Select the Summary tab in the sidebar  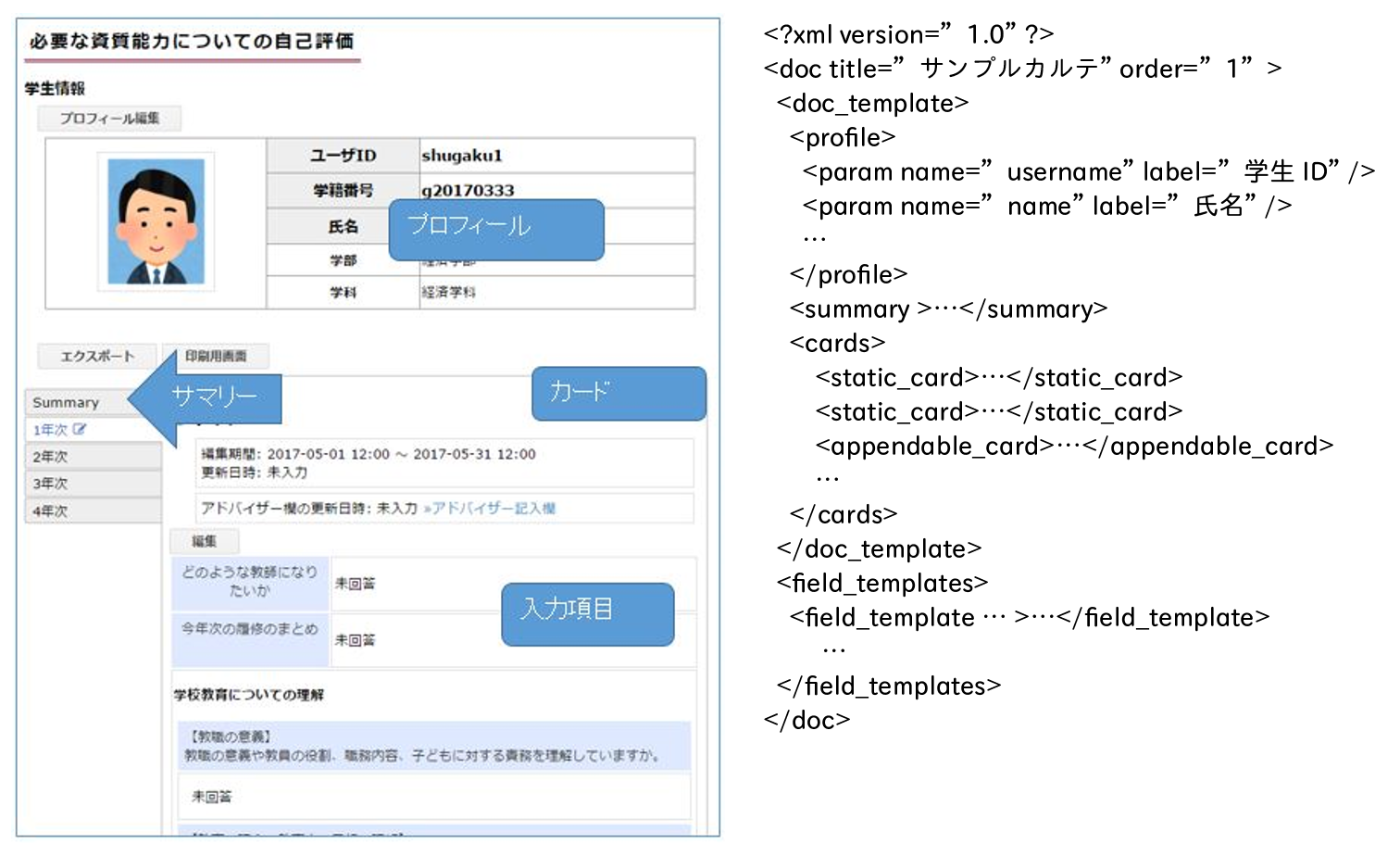point(79,402)
